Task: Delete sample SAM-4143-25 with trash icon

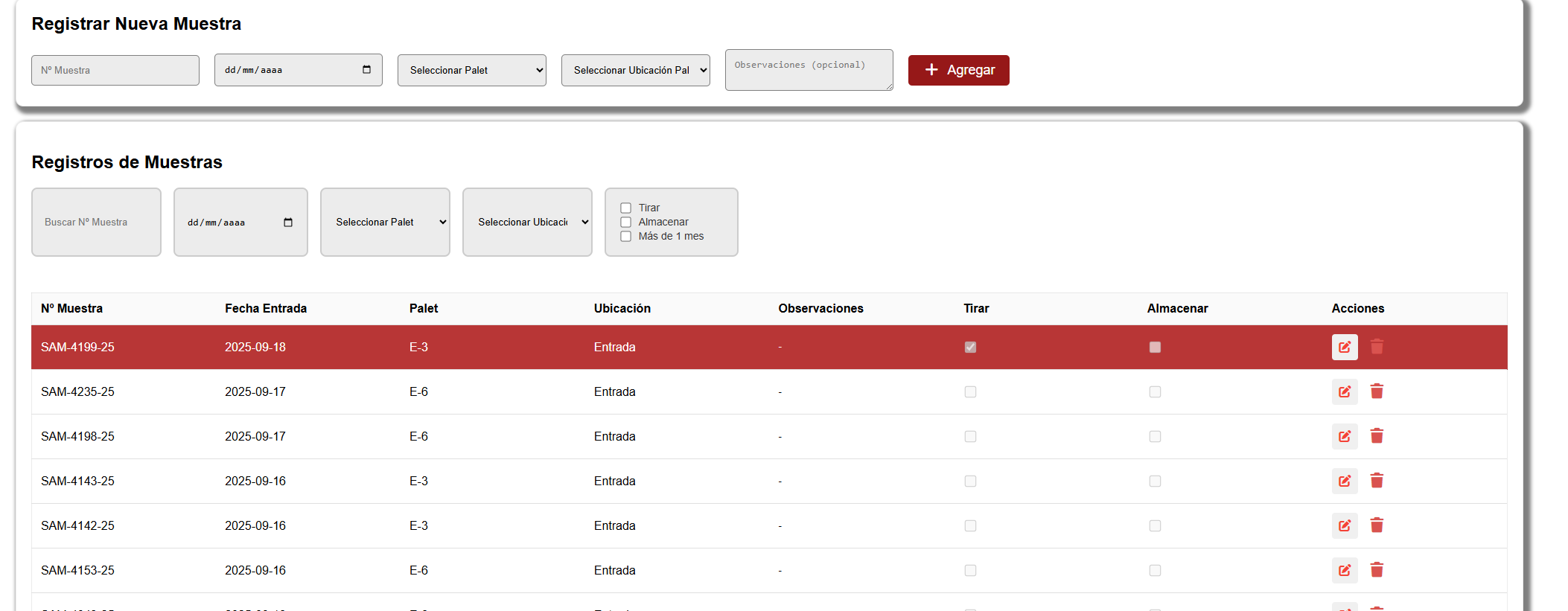Action: (x=1377, y=481)
